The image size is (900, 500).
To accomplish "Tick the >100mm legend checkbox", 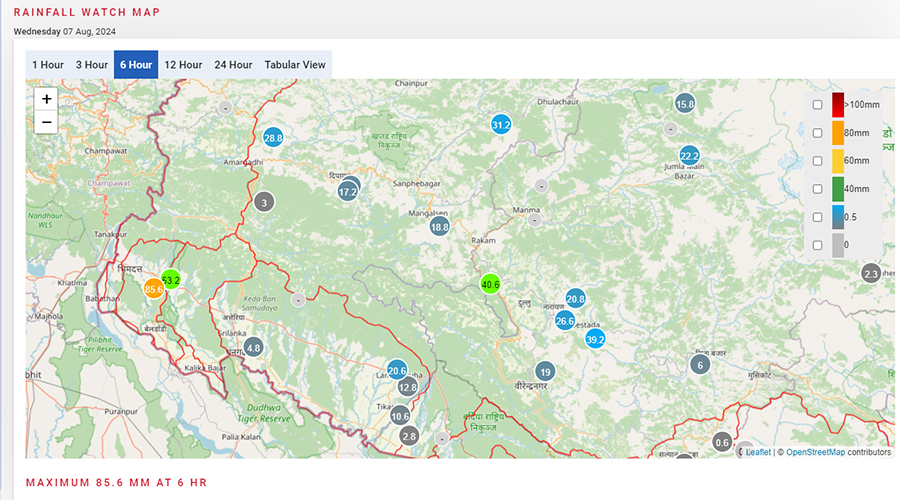I will click(x=817, y=105).
